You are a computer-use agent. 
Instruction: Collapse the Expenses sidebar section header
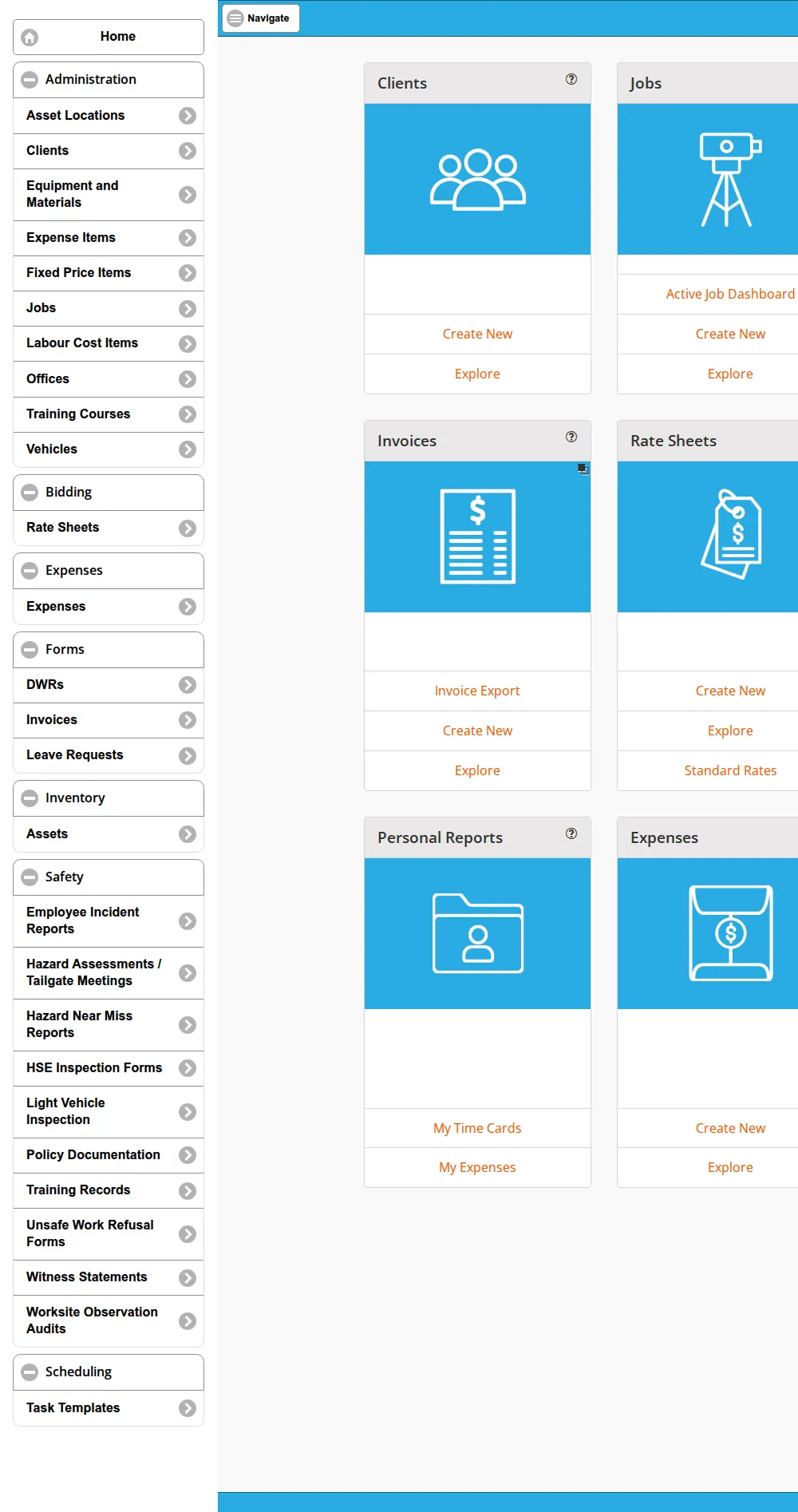point(109,571)
